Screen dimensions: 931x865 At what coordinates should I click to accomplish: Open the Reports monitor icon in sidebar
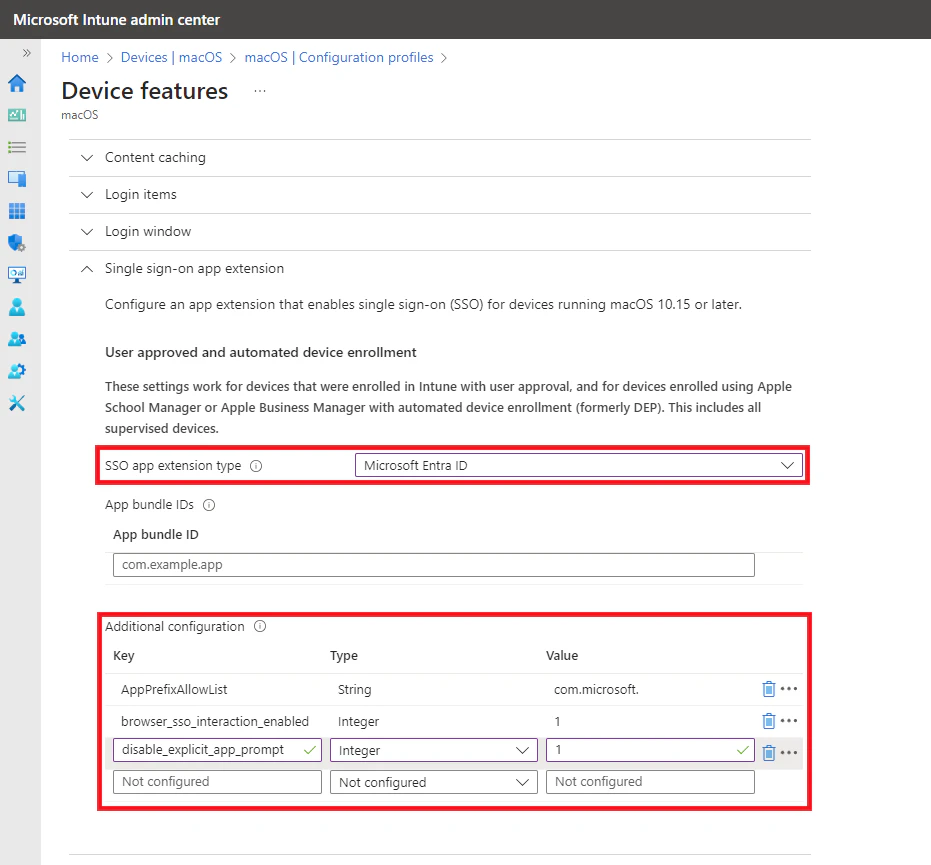point(17,275)
